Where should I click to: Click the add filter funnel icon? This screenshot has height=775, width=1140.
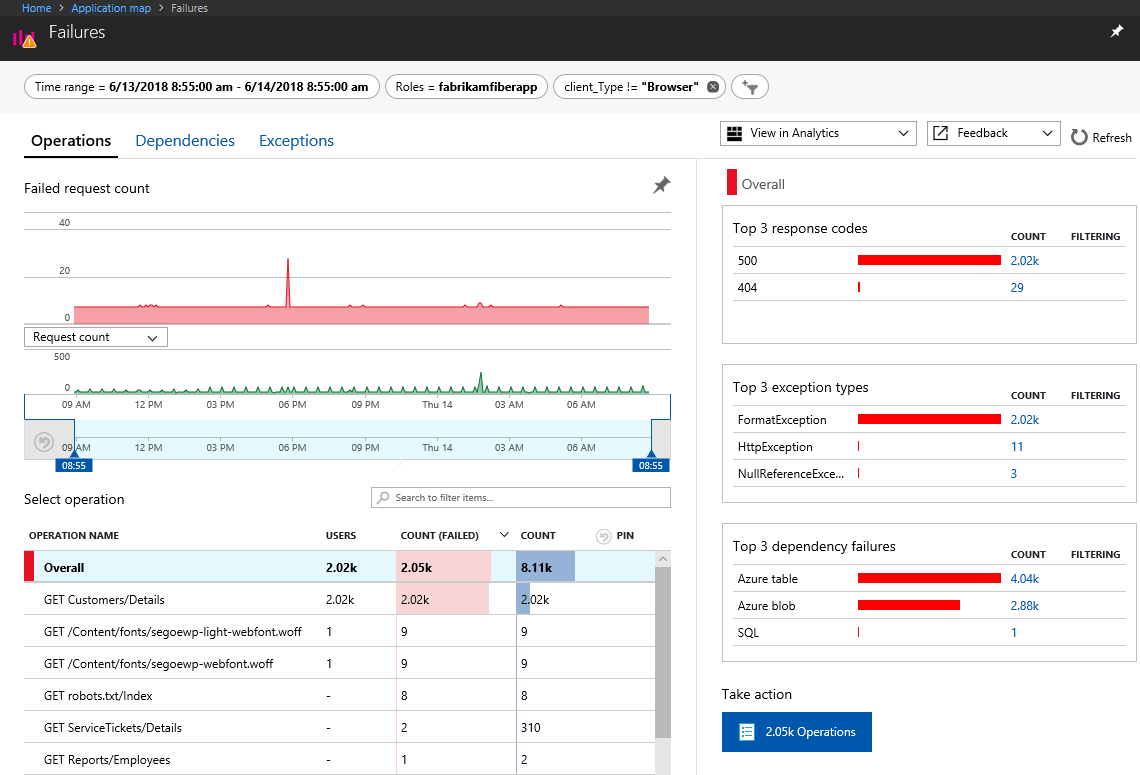(x=750, y=87)
